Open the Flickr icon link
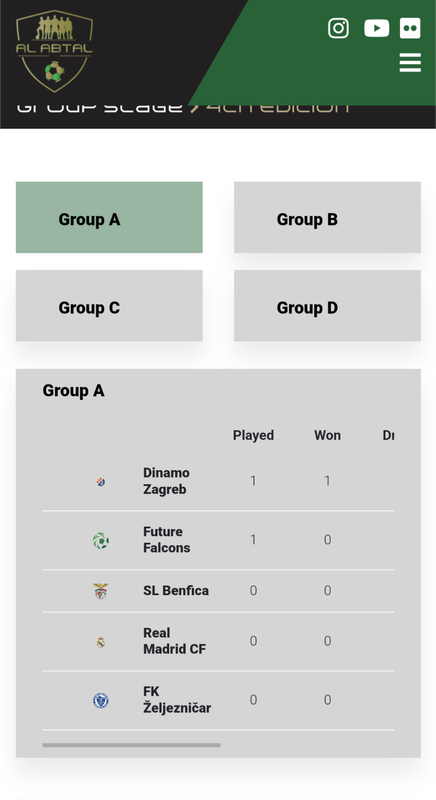This screenshot has height=800, width=436. (410, 28)
